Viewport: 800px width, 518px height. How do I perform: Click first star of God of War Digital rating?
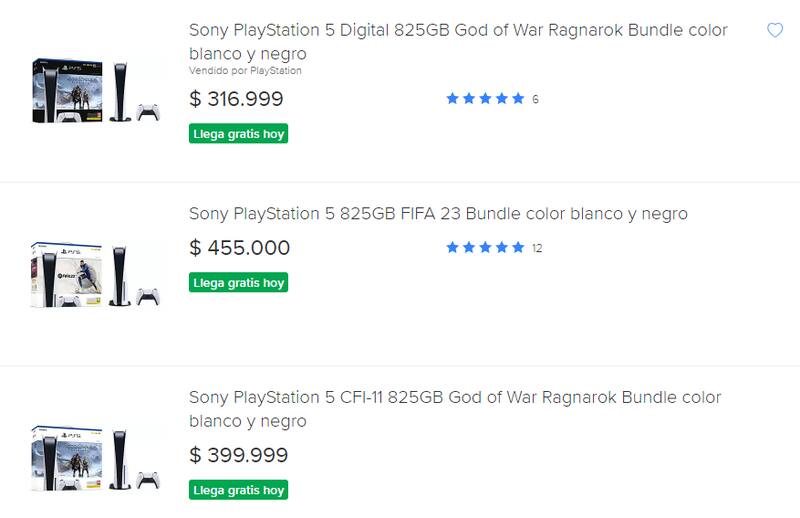pyautogui.click(x=452, y=98)
